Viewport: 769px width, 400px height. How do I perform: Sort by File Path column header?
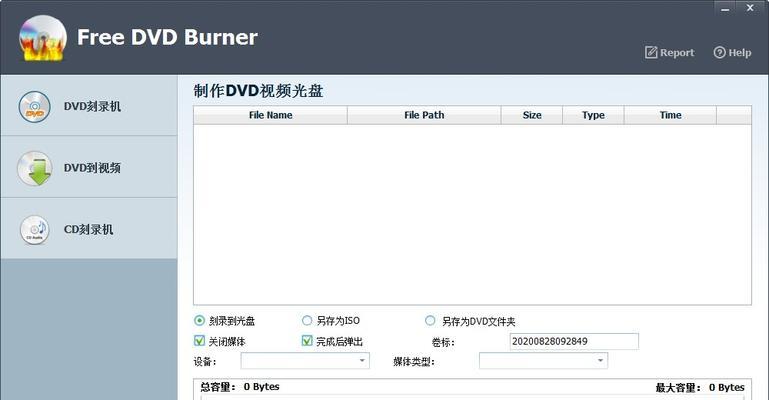pyautogui.click(x=424, y=115)
